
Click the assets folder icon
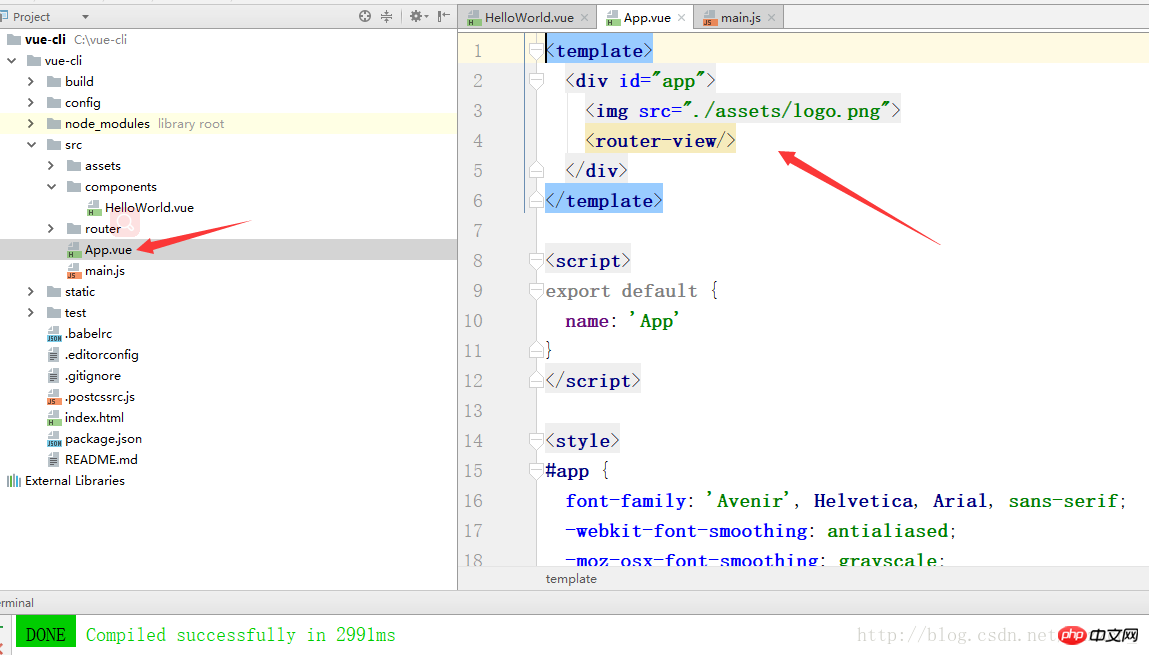click(74, 166)
